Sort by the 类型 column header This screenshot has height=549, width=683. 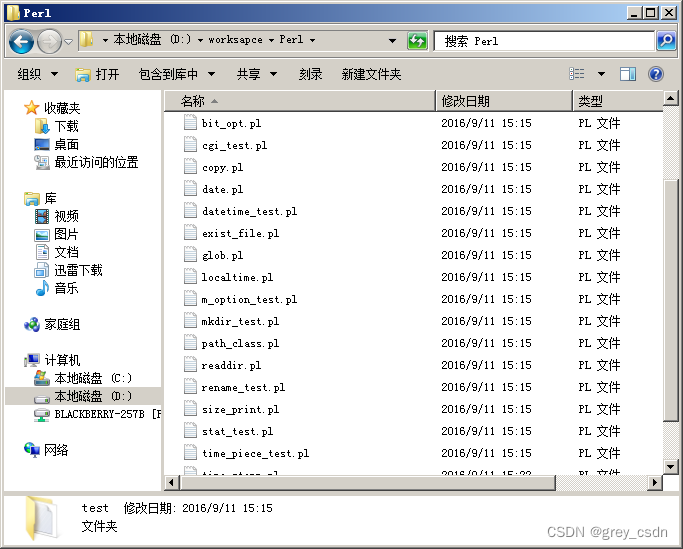click(x=618, y=101)
